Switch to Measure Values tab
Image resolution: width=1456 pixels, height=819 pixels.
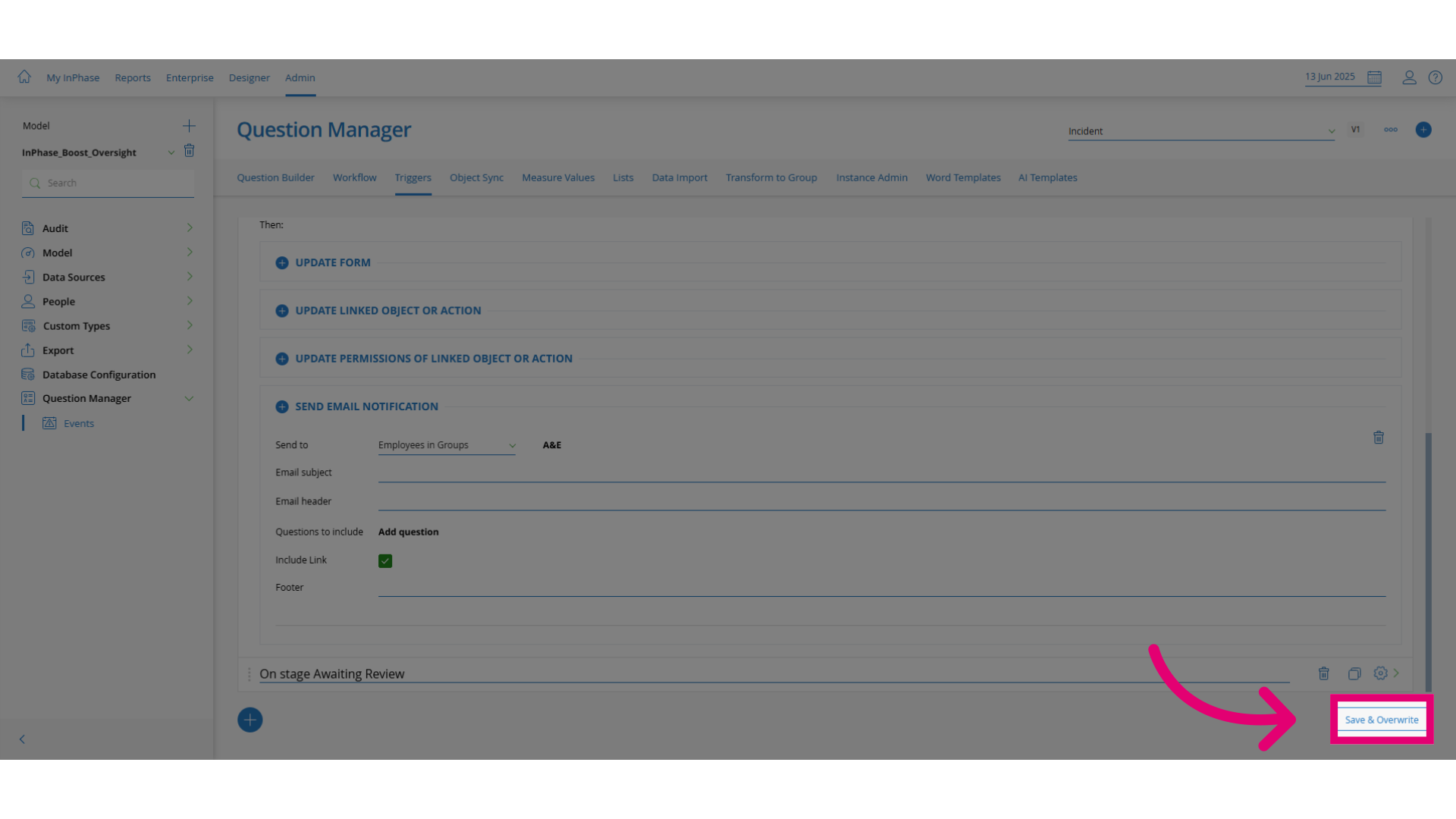[x=558, y=177]
